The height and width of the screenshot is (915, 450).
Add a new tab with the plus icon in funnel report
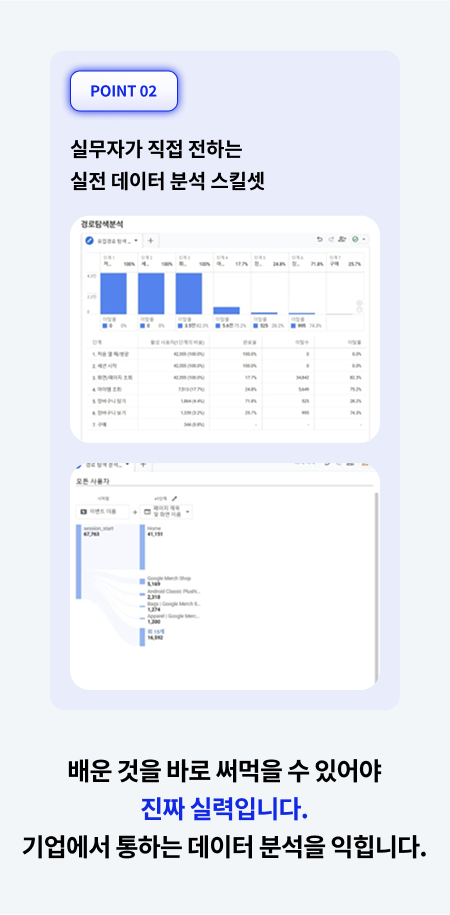(x=150, y=240)
